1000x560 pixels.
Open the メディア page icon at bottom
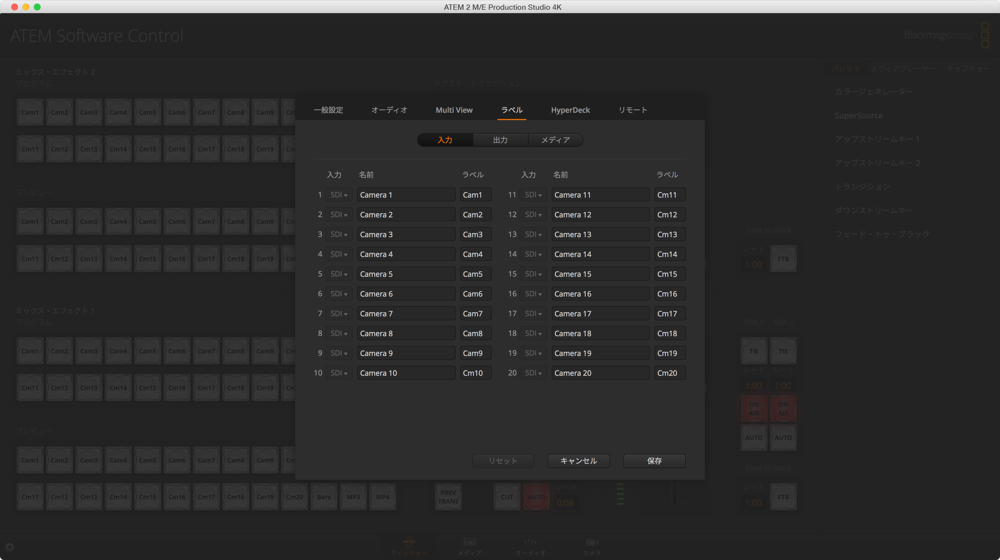[x=469, y=547]
